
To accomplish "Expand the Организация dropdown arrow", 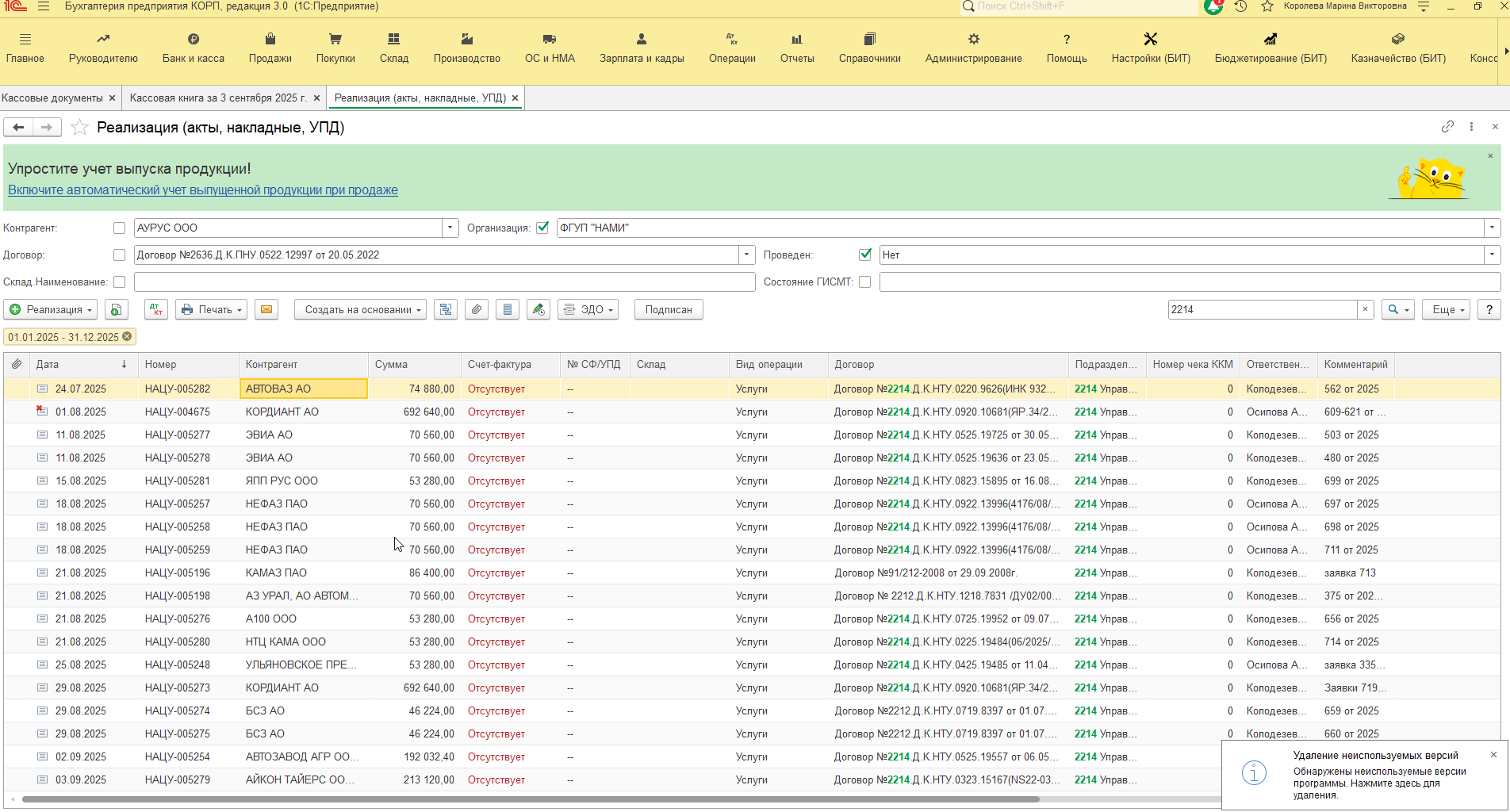I will (1493, 228).
